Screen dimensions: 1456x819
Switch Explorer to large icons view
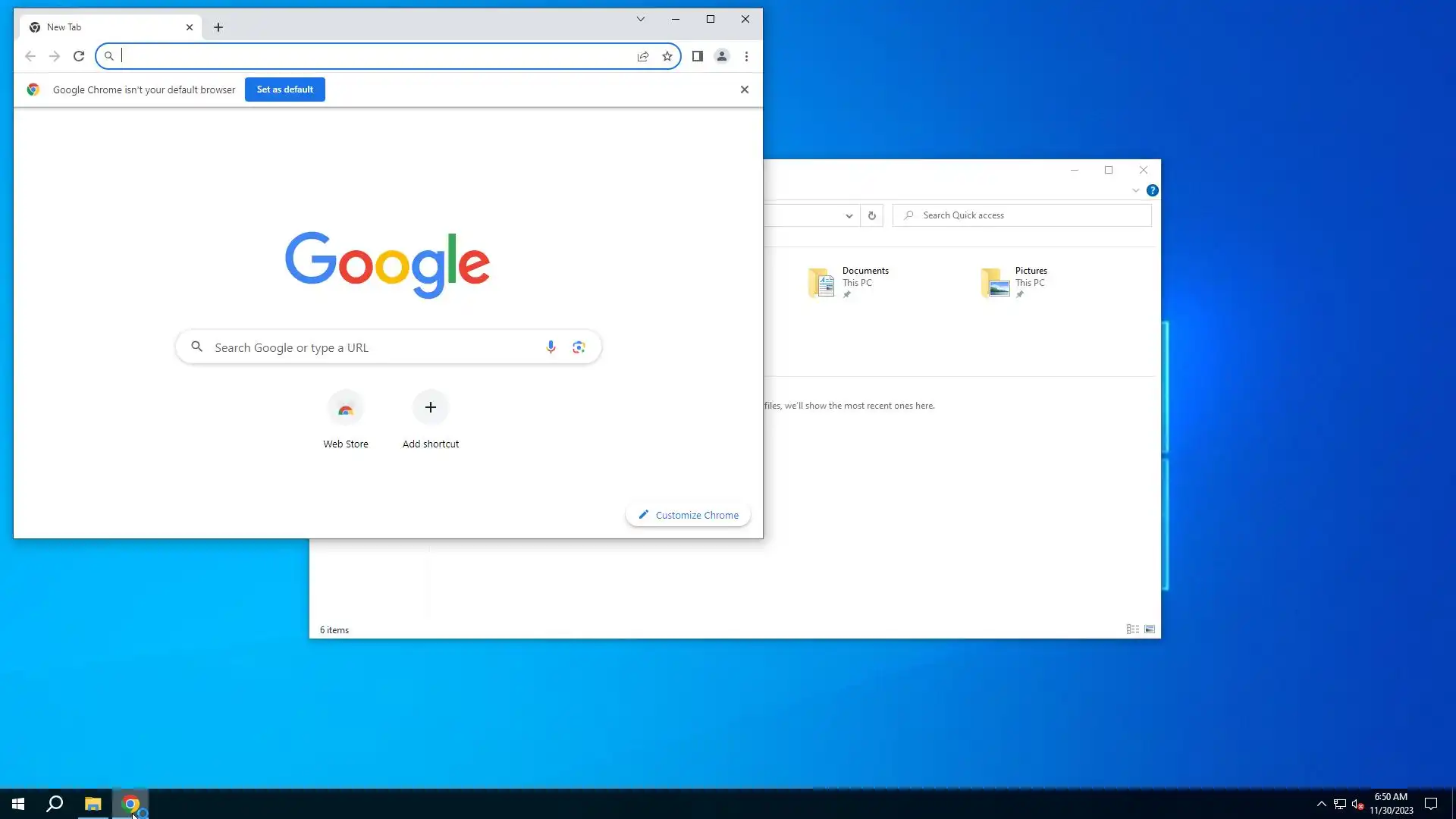pyautogui.click(x=1150, y=629)
